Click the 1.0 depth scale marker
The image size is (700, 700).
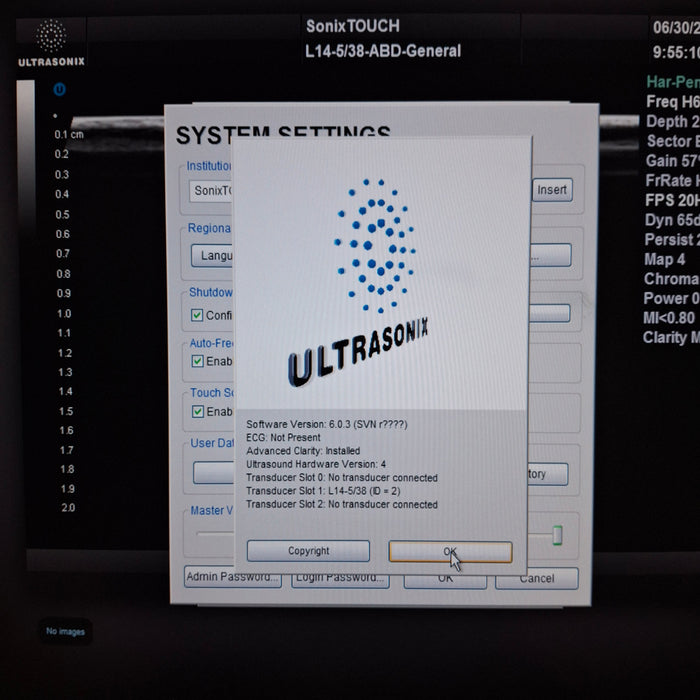coord(64,313)
